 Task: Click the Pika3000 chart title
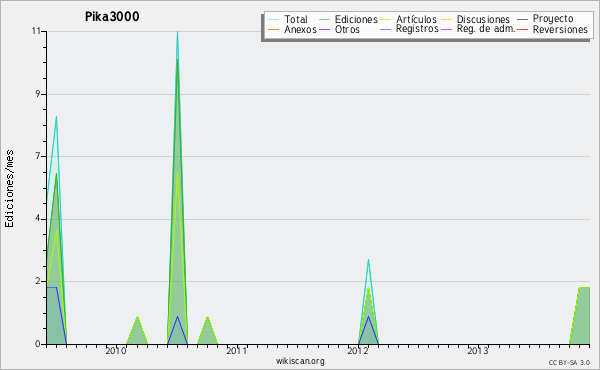(x=112, y=17)
